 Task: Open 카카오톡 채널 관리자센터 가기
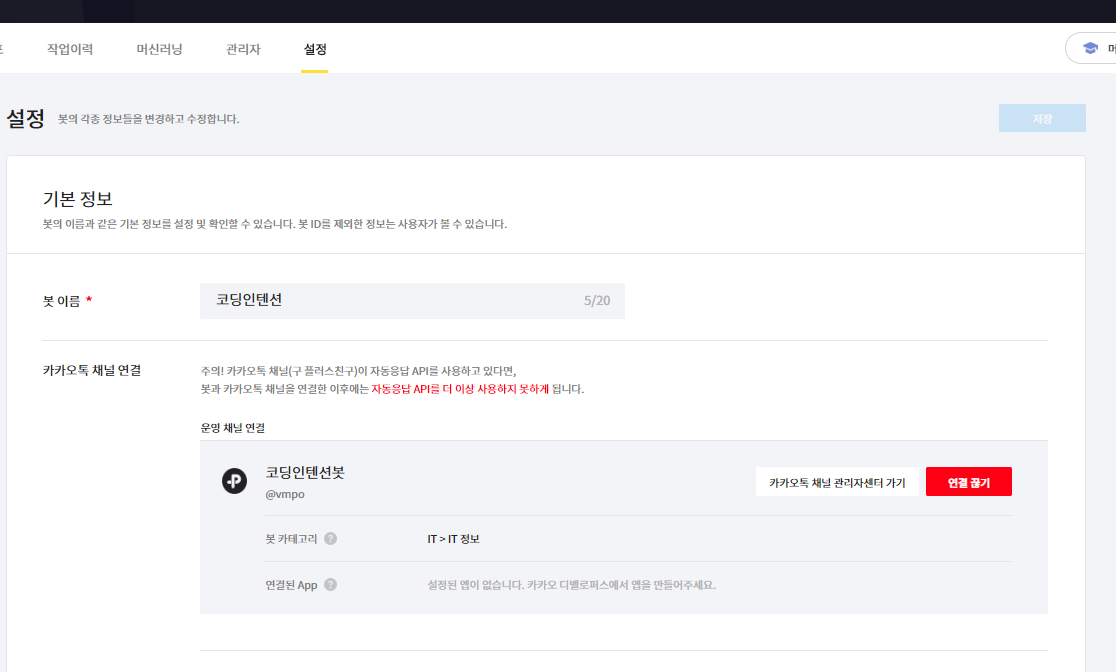837,482
